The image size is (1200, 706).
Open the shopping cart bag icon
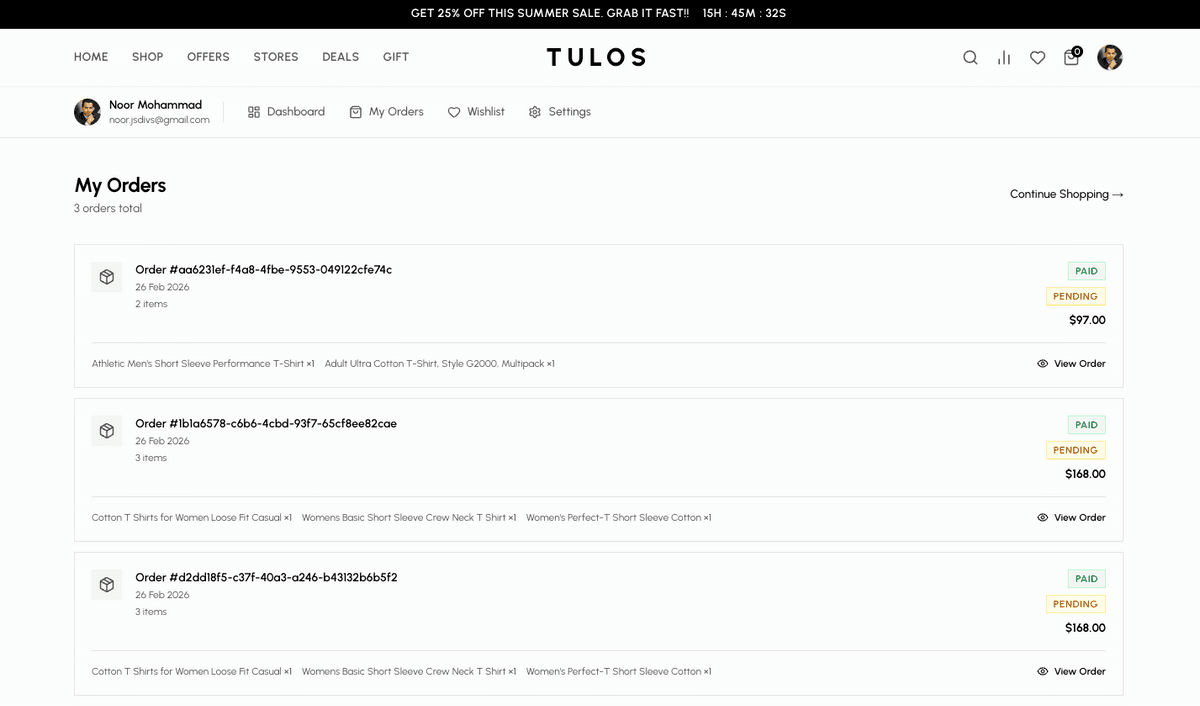1071,58
